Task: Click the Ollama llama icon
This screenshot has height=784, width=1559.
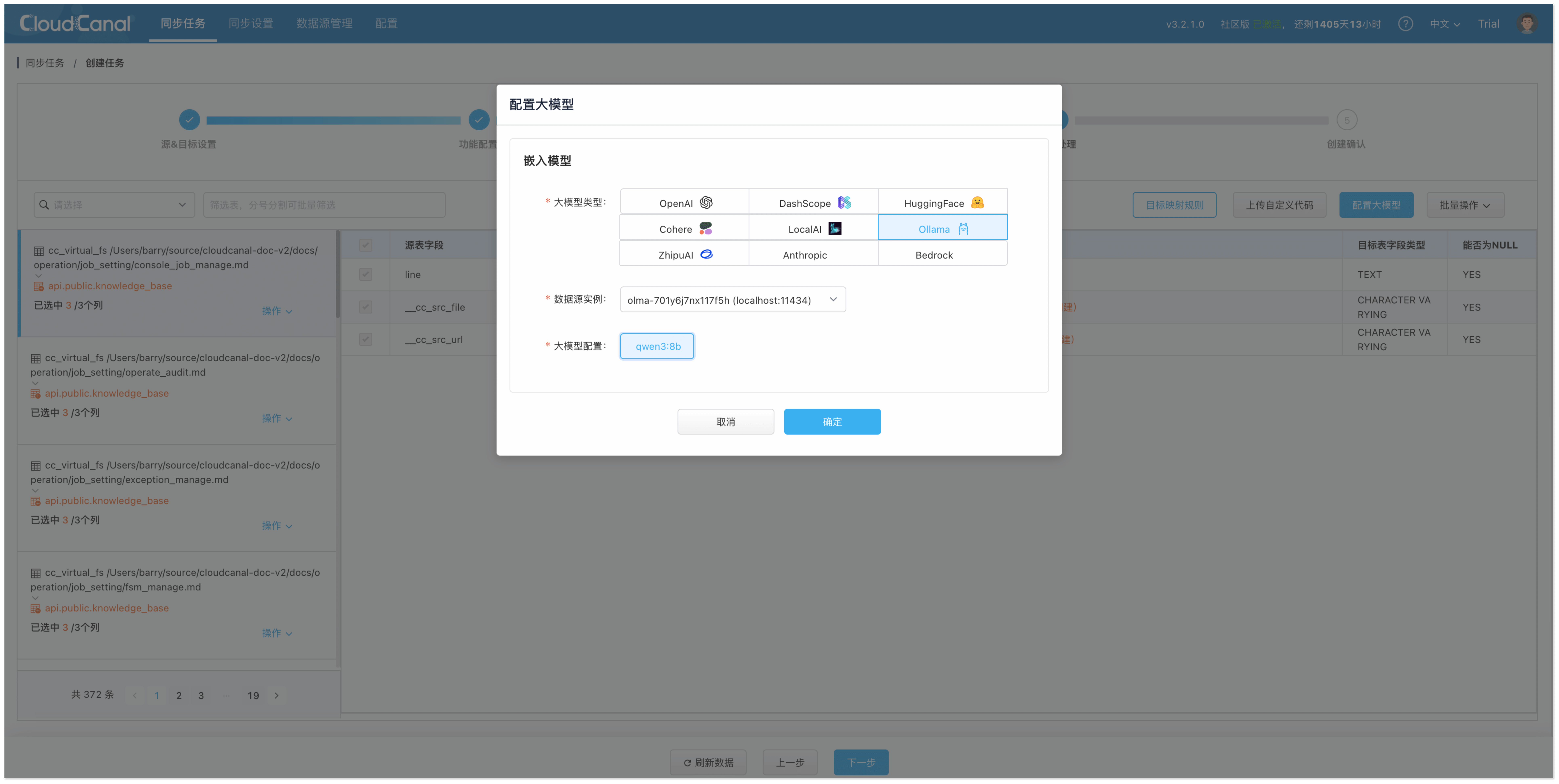Action: point(963,229)
